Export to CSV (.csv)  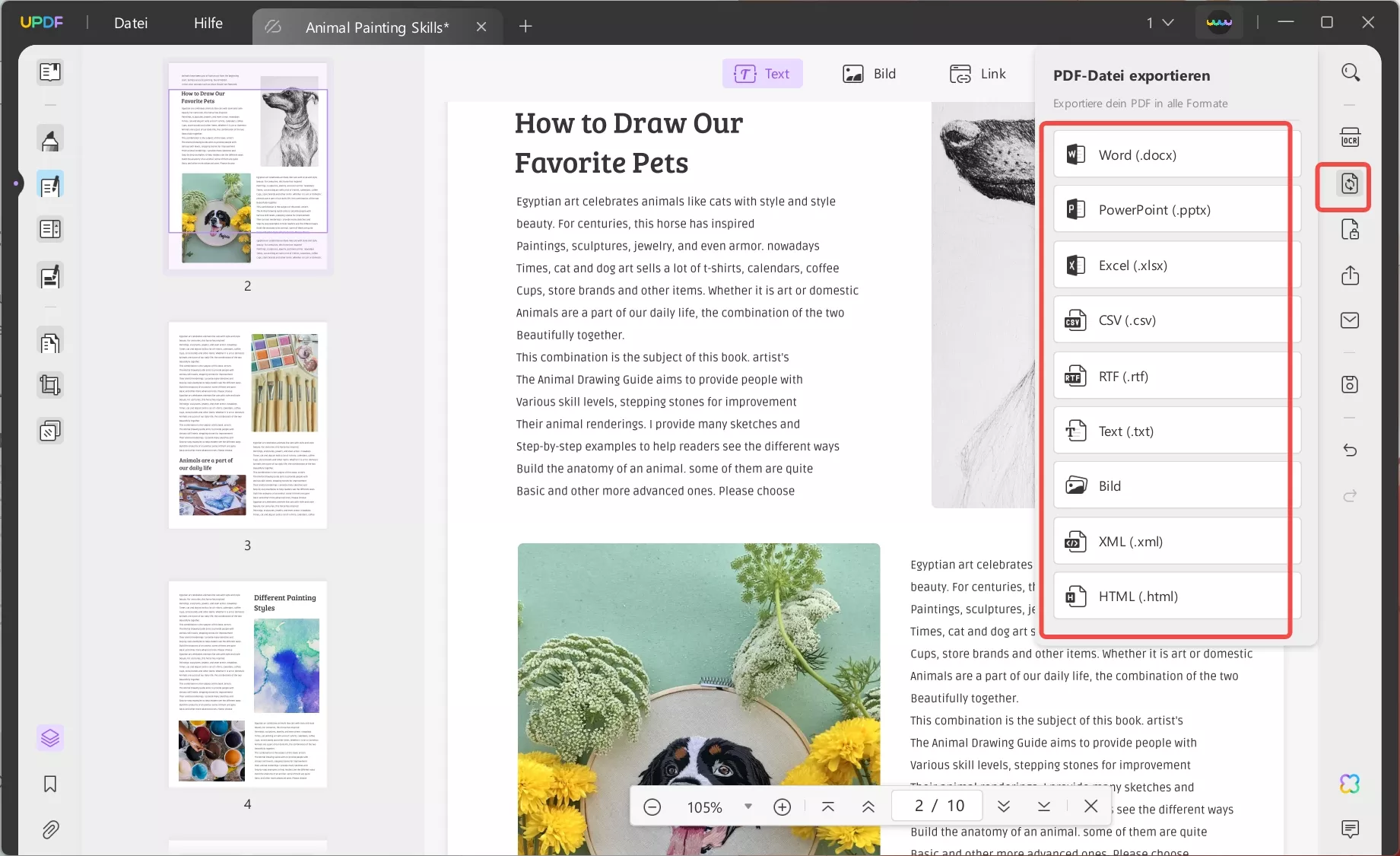click(x=1177, y=320)
